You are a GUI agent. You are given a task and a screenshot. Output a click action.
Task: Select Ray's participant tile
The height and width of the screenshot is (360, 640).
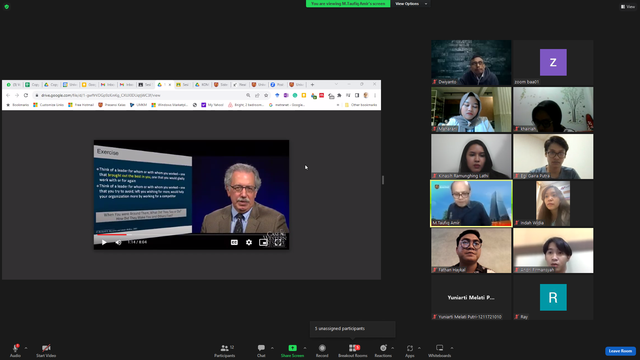[553, 297]
